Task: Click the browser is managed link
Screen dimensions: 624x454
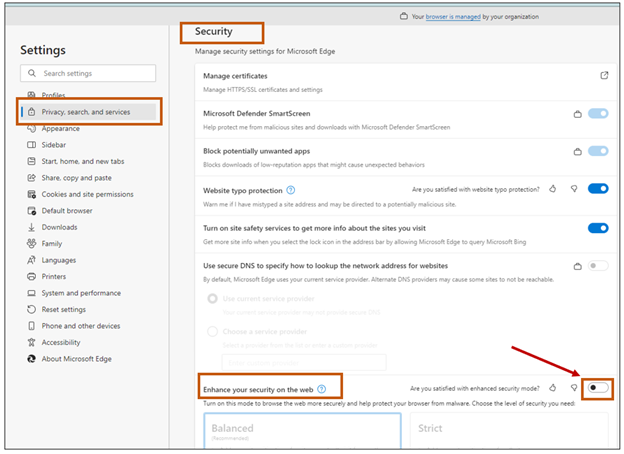Action: coord(453,17)
